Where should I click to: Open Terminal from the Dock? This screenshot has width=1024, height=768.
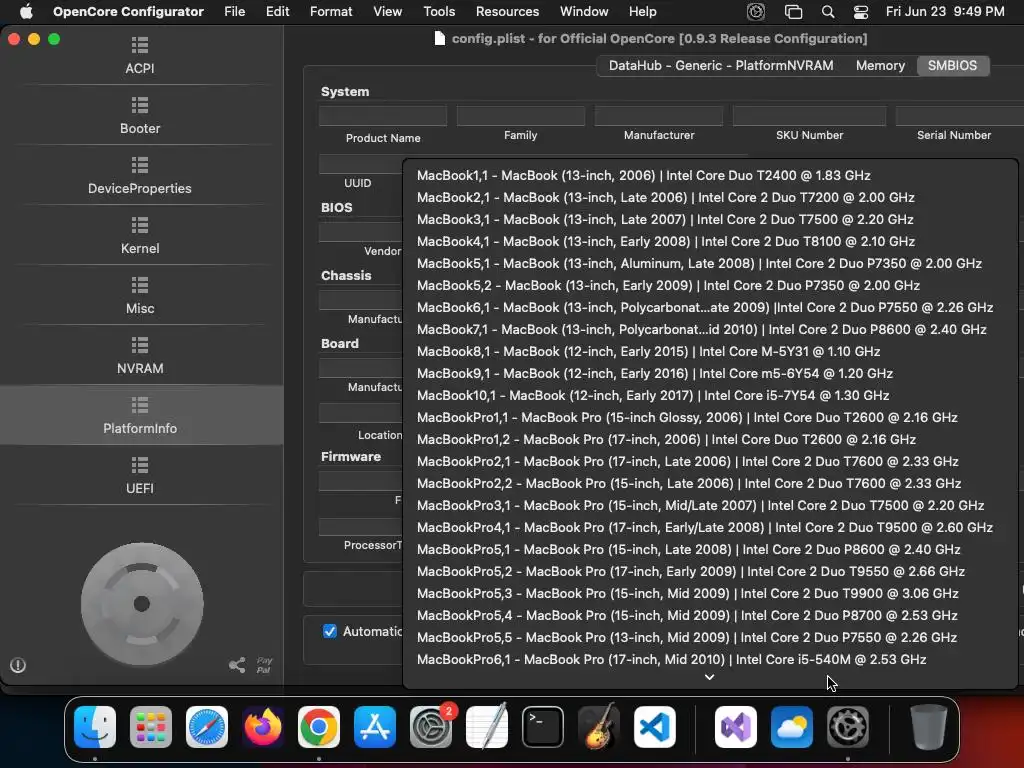pos(543,727)
